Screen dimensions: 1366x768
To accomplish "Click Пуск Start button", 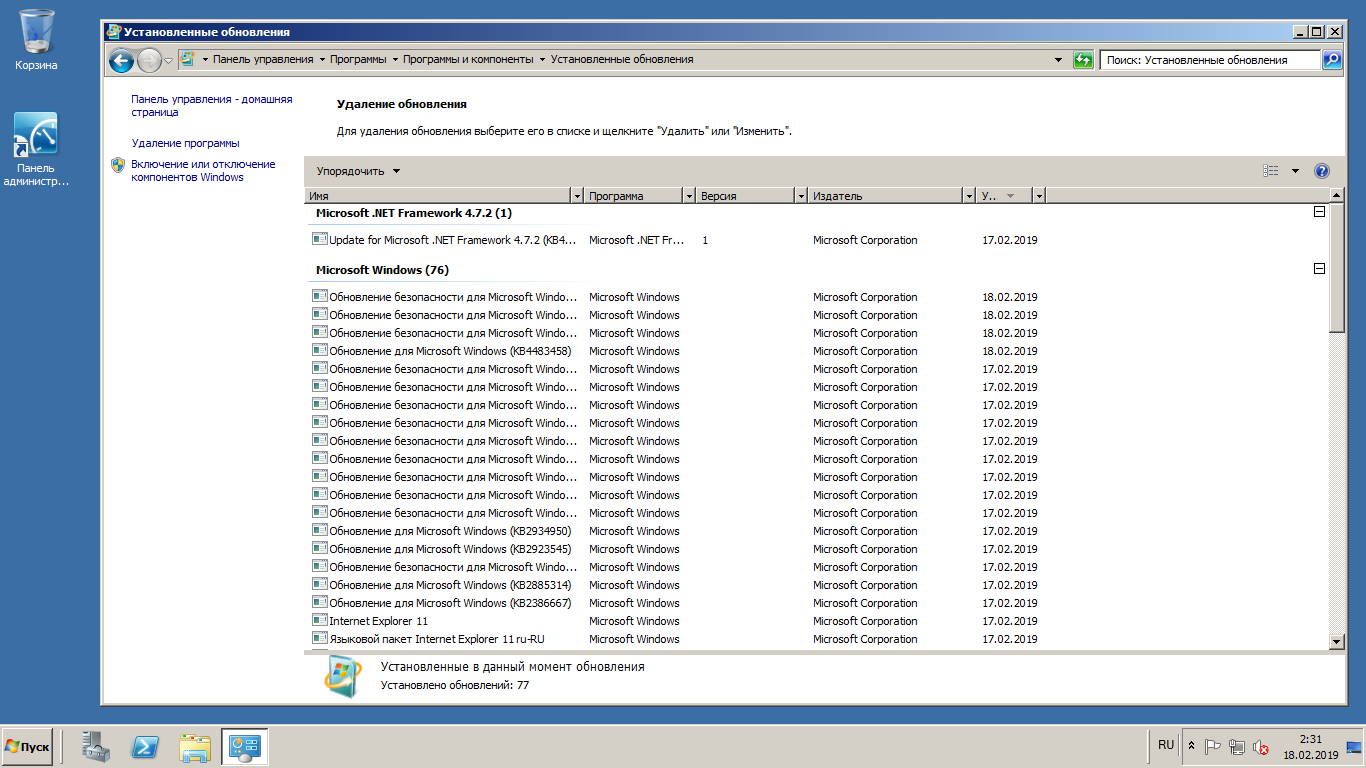I will pos(28,747).
